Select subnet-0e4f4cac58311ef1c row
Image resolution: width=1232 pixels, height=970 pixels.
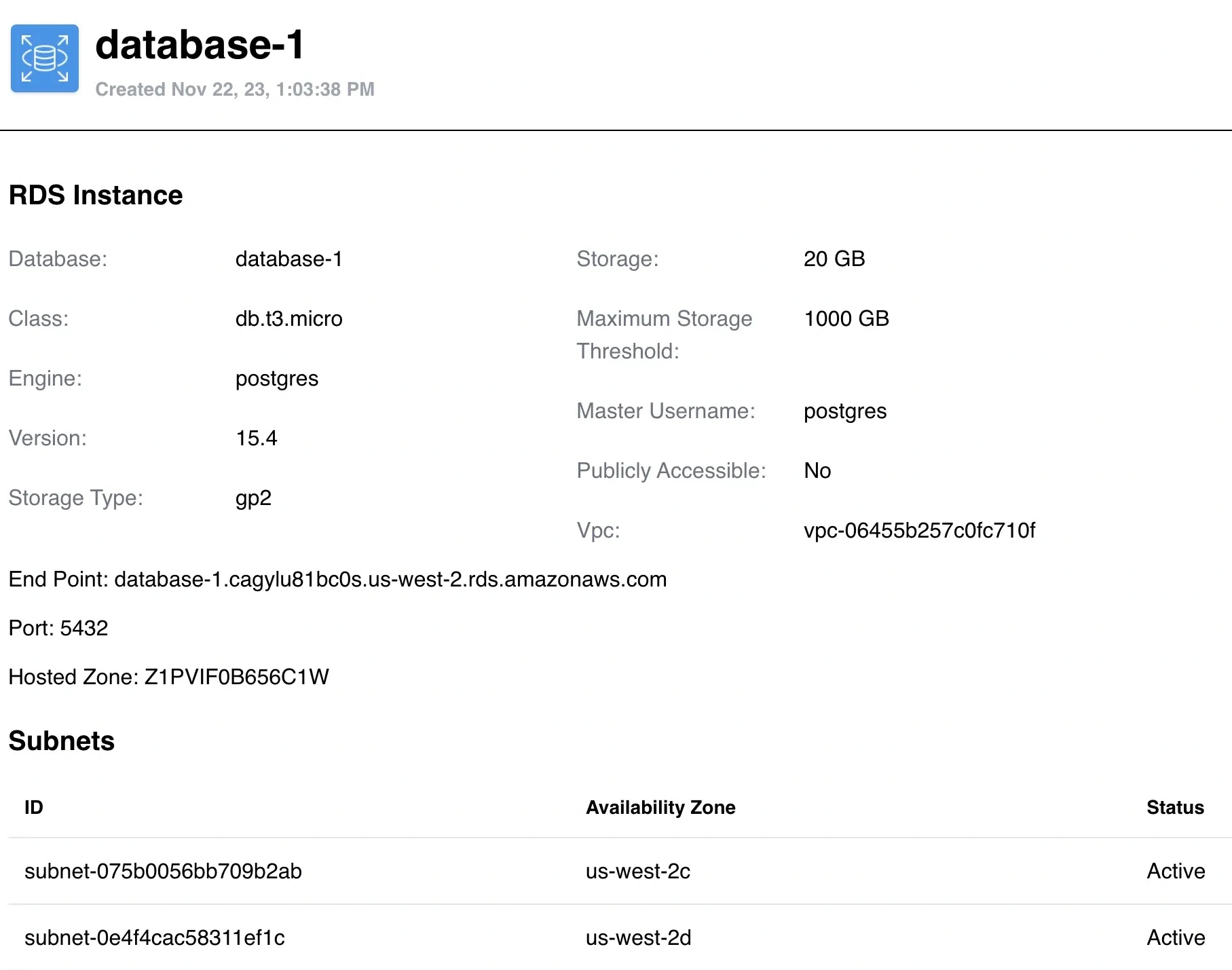(x=155, y=937)
